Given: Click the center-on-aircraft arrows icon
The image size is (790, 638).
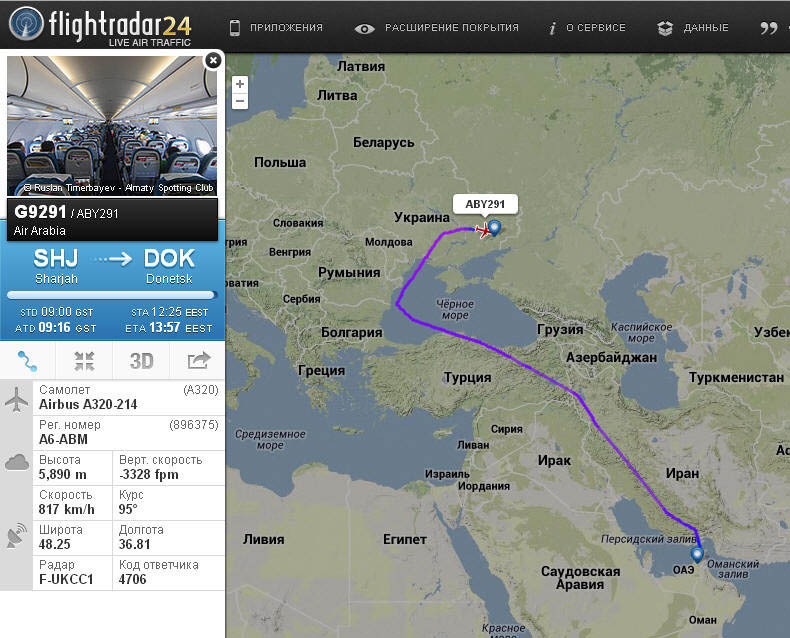Looking at the screenshot, I should click(84, 361).
